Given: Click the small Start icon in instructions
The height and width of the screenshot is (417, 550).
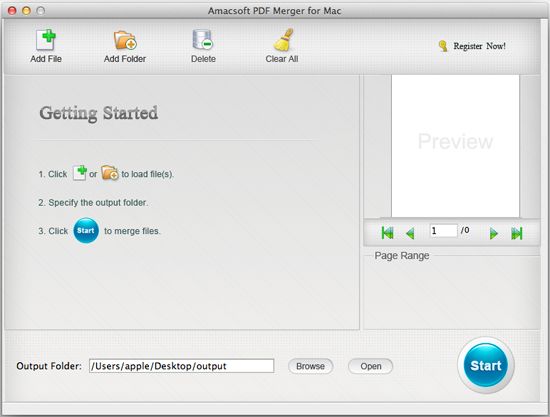Looking at the screenshot, I should pyautogui.click(x=86, y=230).
